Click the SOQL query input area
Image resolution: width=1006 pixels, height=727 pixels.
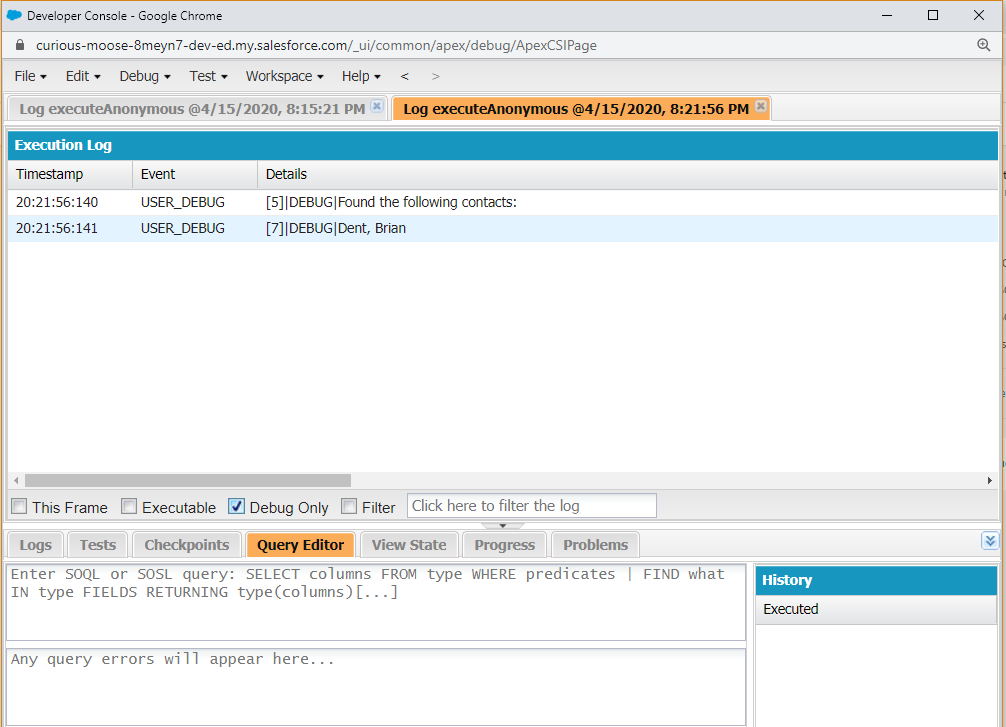(376, 602)
